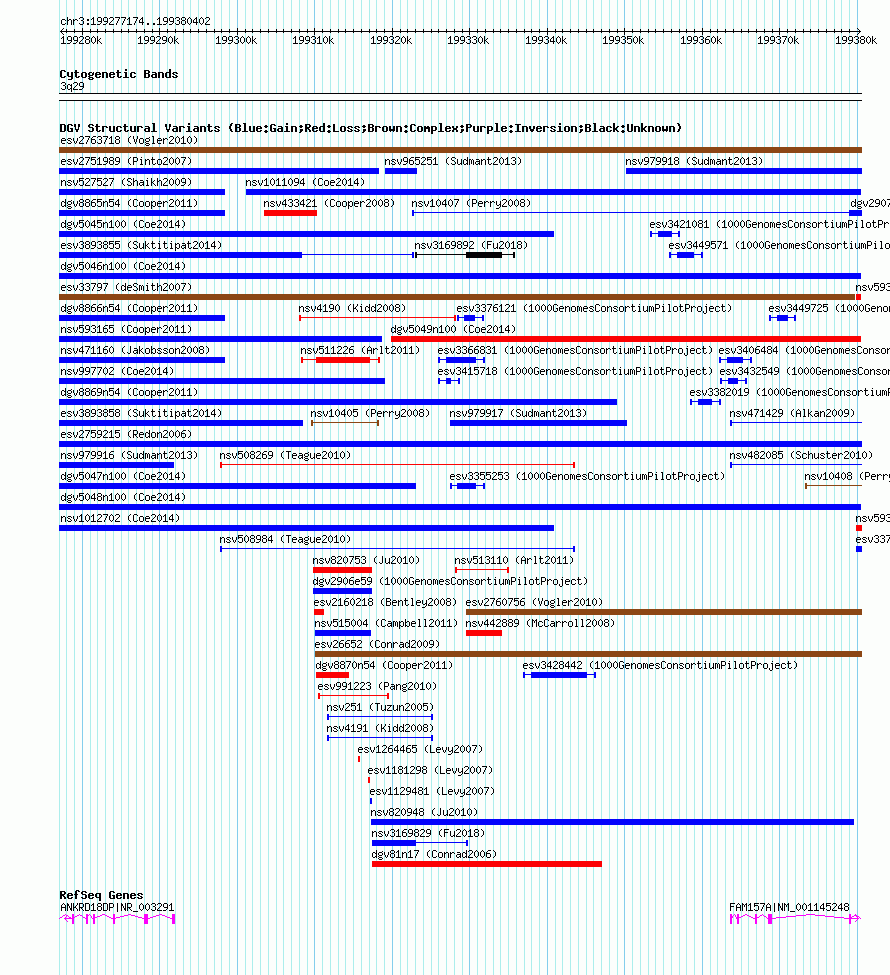This screenshot has width=890, height=975.
Task: Open the nsv820948 (Ju2010) variant label
Action: coord(424,812)
